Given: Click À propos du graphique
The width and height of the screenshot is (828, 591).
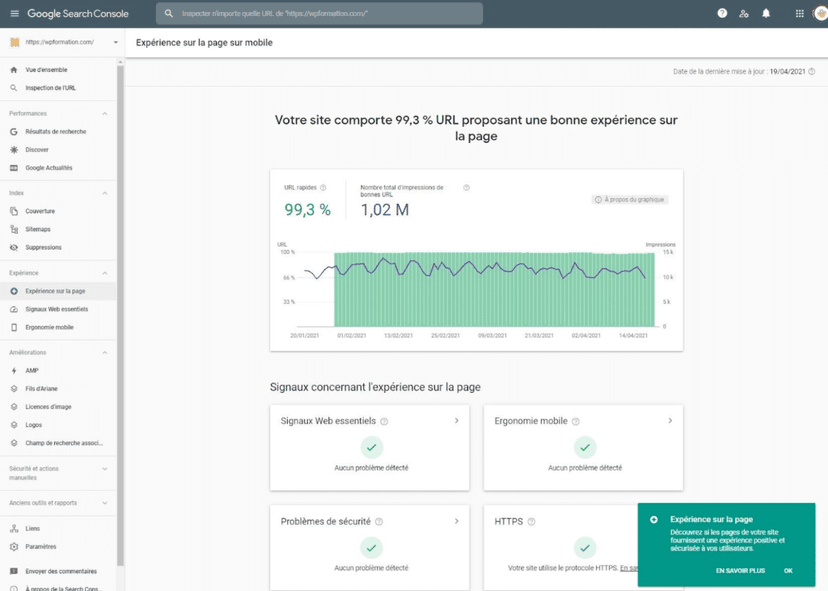Looking at the screenshot, I should point(628,199).
